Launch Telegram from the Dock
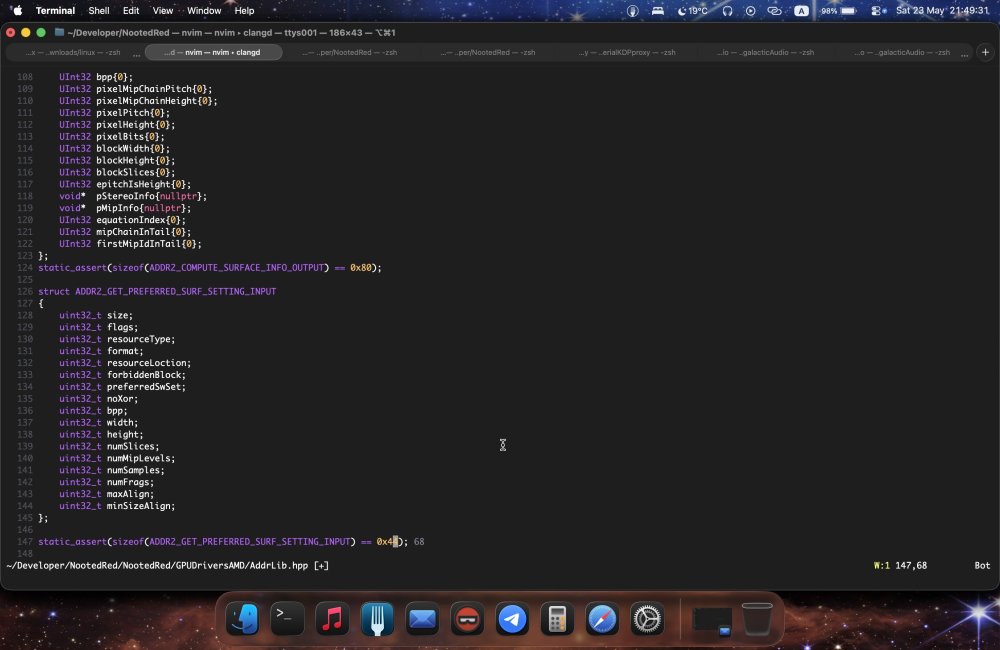Viewport: 1000px width, 650px height. pyautogui.click(x=512, y=619)
